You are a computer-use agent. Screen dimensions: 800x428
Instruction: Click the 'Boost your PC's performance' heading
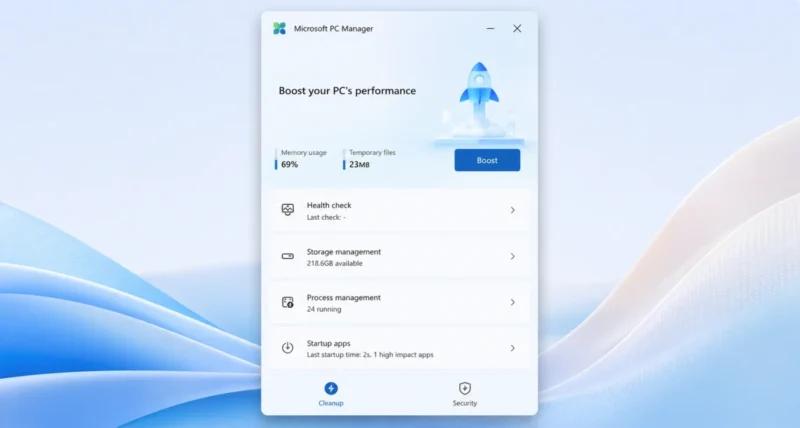point(347,91)
